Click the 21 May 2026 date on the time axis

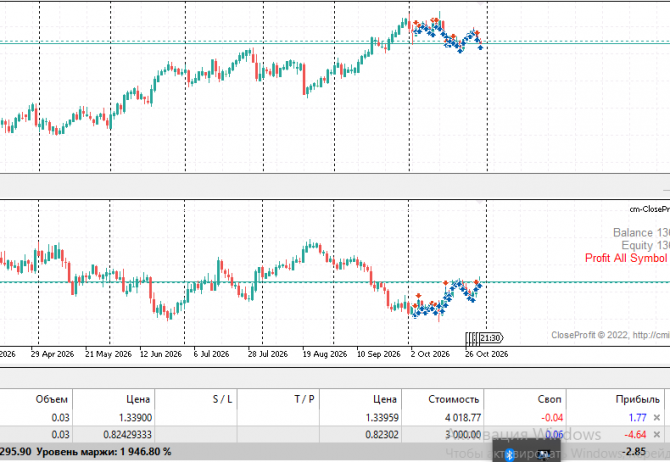[x=108, y=354]
